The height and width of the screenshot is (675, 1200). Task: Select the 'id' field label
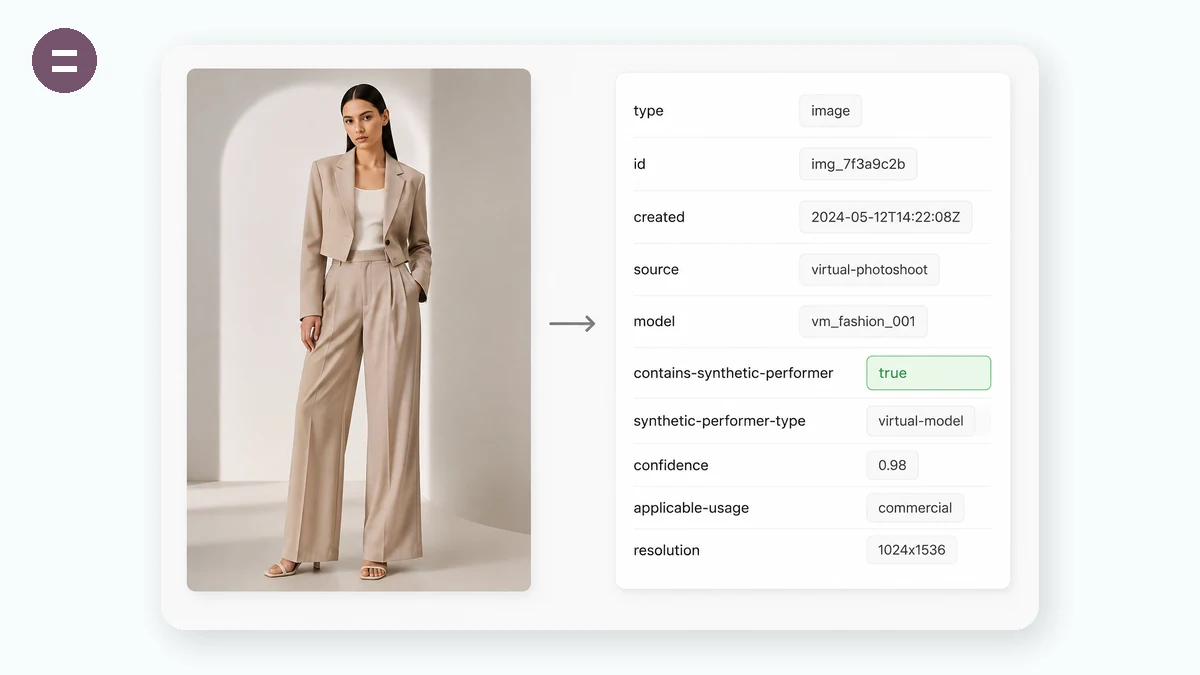tap(639, 164)
